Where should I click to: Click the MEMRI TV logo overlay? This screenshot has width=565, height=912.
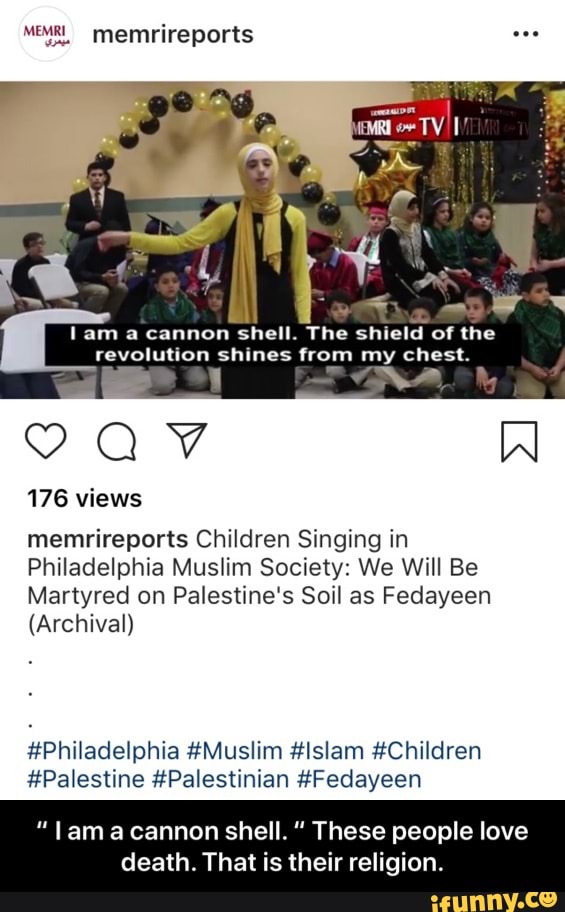440,122
